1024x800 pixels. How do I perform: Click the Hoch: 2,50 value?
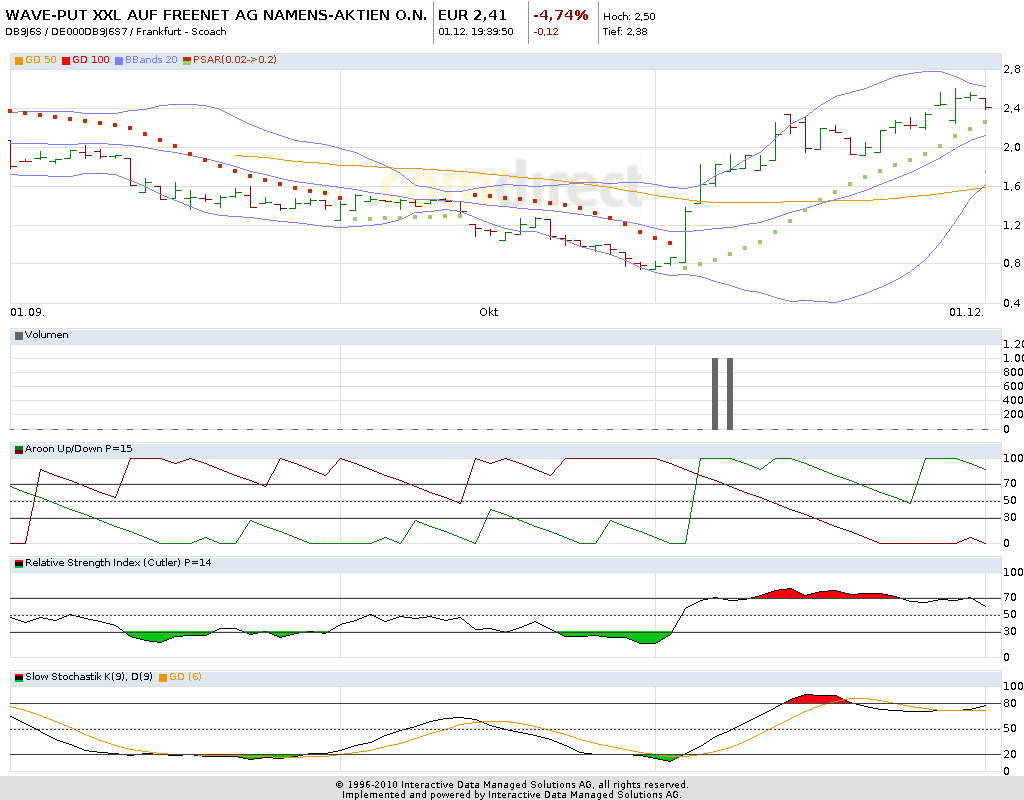pos(630,17)
